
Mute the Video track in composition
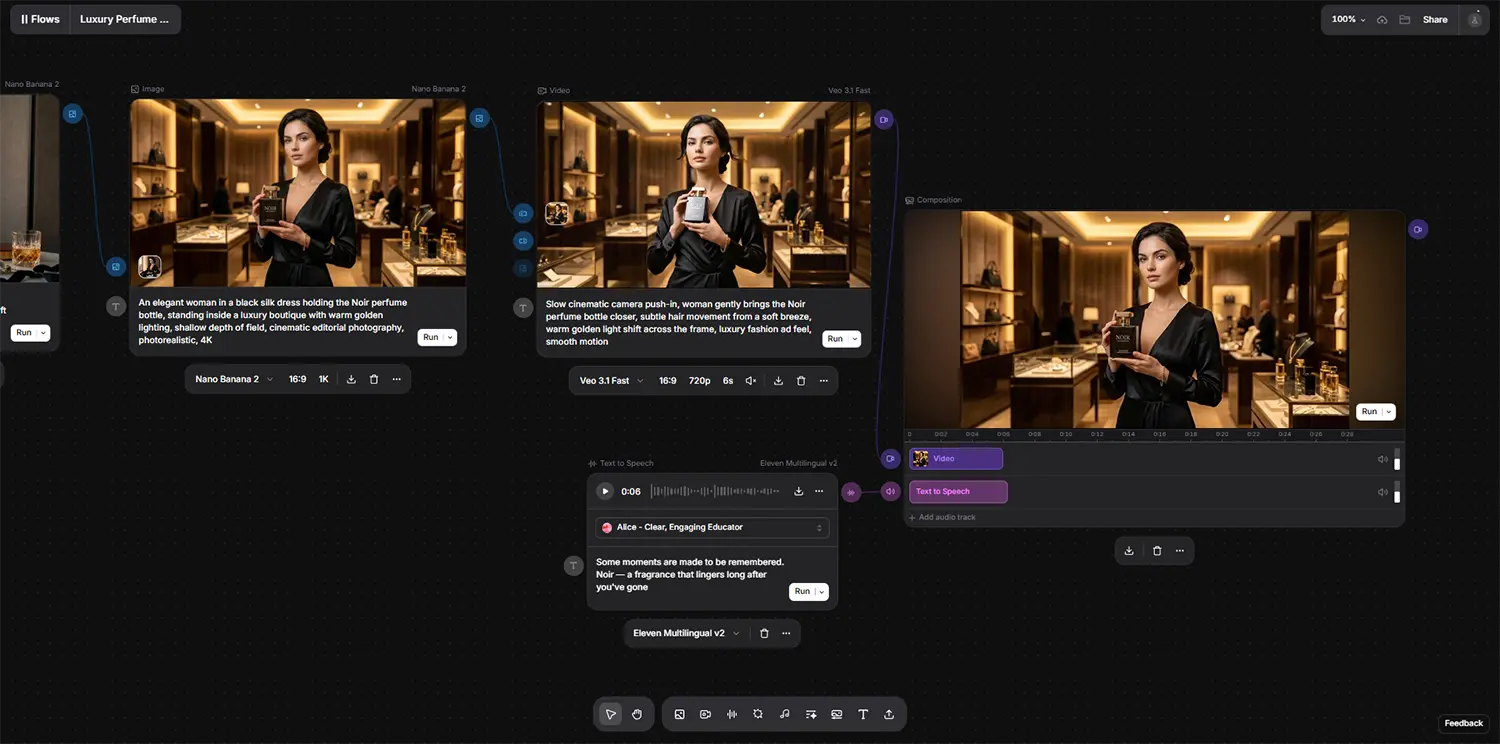pos(1382,459)
